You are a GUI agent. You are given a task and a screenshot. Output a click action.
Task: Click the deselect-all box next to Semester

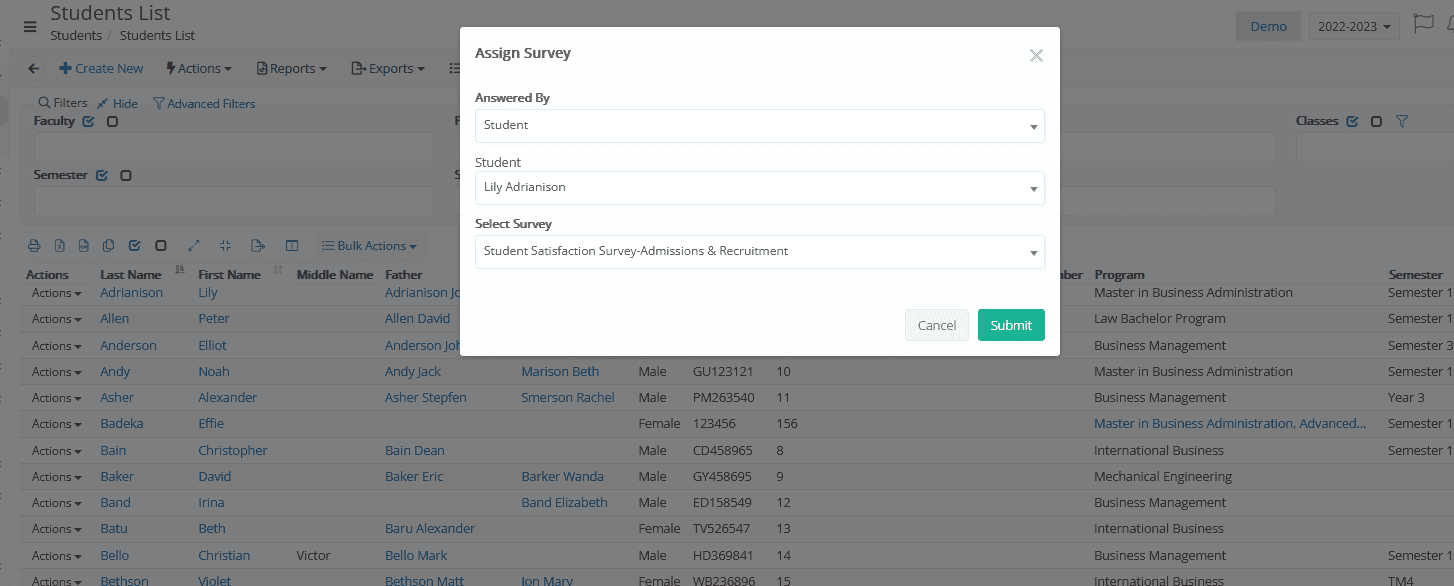coord(125,175)
